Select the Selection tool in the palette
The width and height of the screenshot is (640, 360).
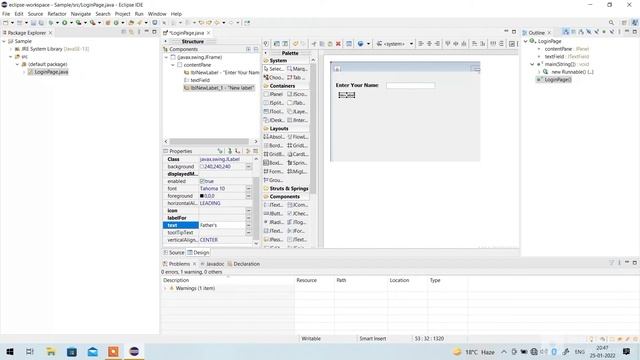[274, 69]
